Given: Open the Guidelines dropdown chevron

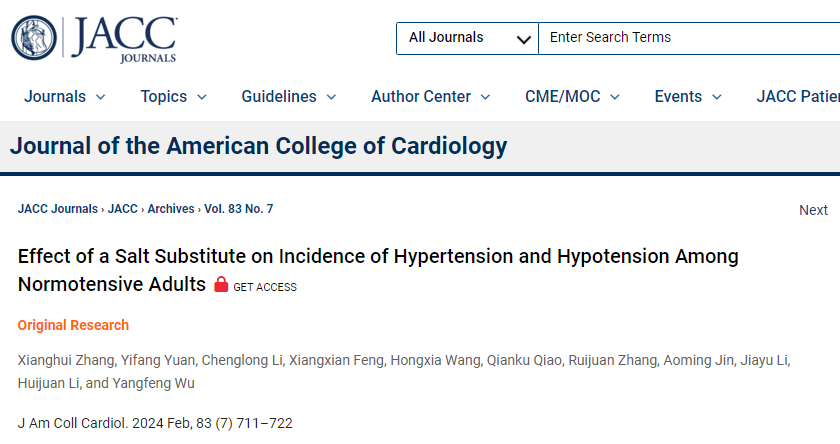Looking at the screenshot, I should click(x=332, y=97).
